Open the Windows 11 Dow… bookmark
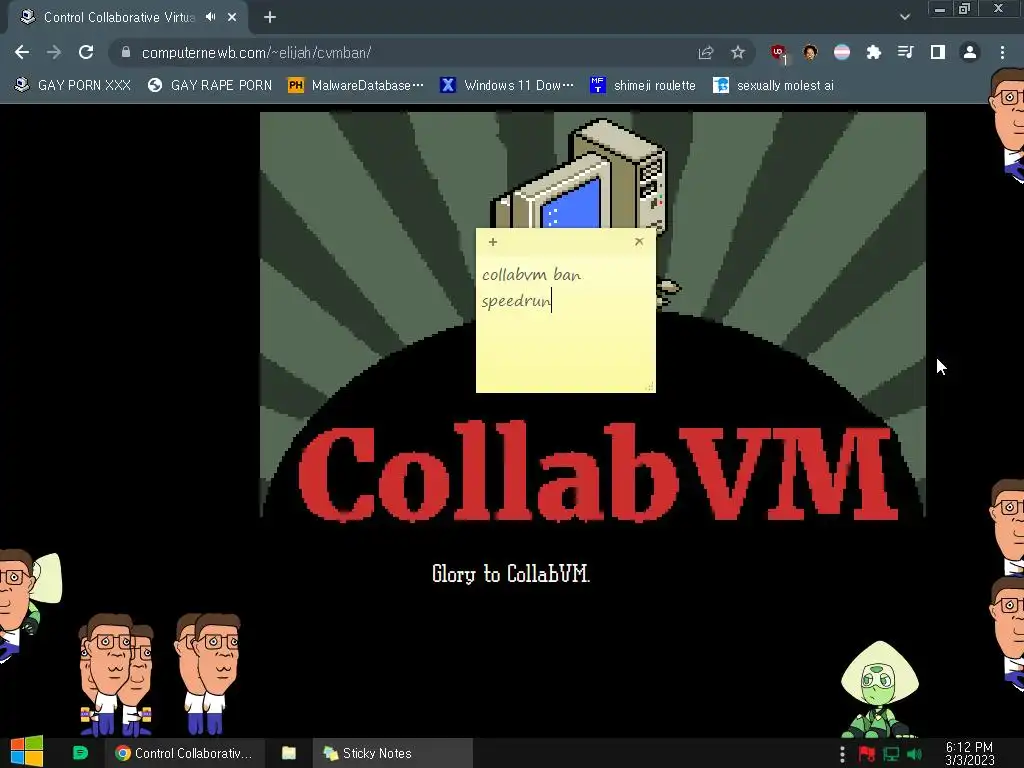Image resolution: width=1024 pixels, height=768 pixels. 507,85
